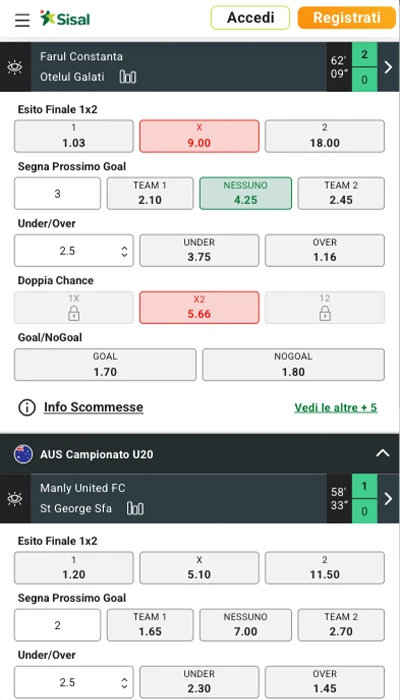Click the Sisal logo
This screenshot has width=400, height=700.
pos(65,19)
